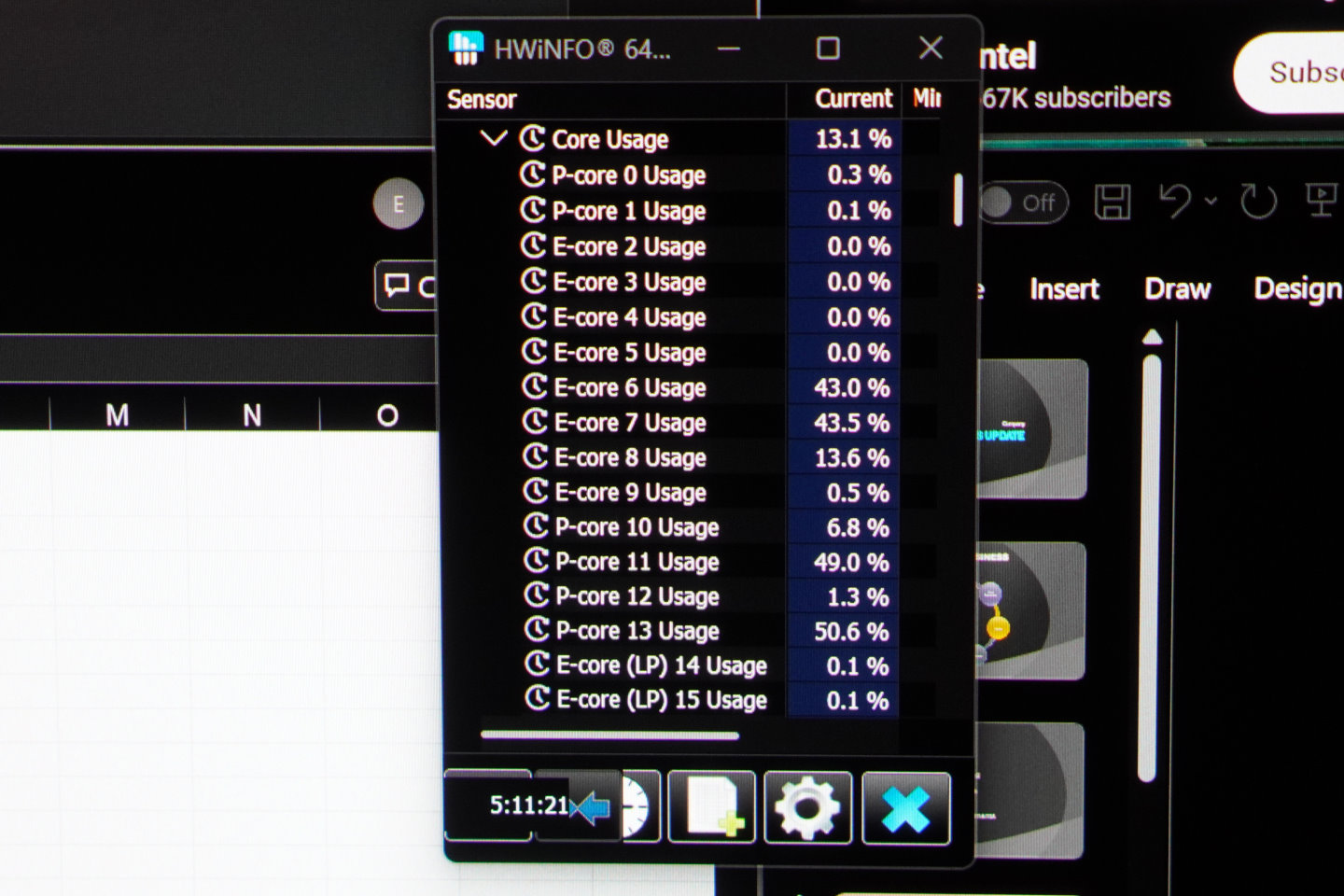
Task: Click the HWiNFO app icon in title bar
Action: 466,49
